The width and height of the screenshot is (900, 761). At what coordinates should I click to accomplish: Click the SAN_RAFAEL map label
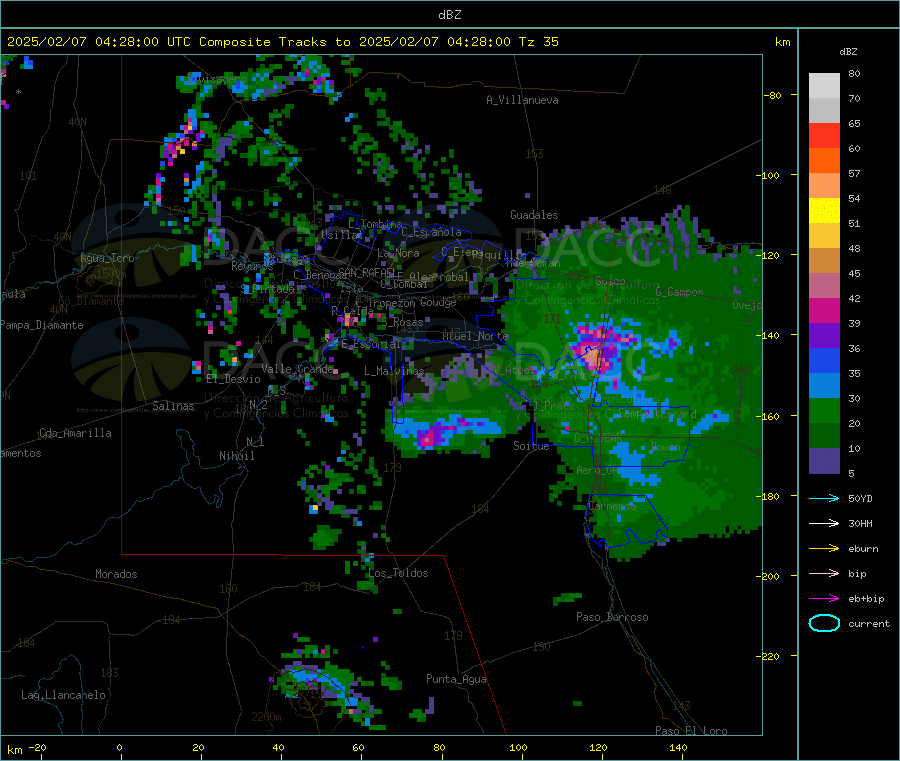(366, 272)
